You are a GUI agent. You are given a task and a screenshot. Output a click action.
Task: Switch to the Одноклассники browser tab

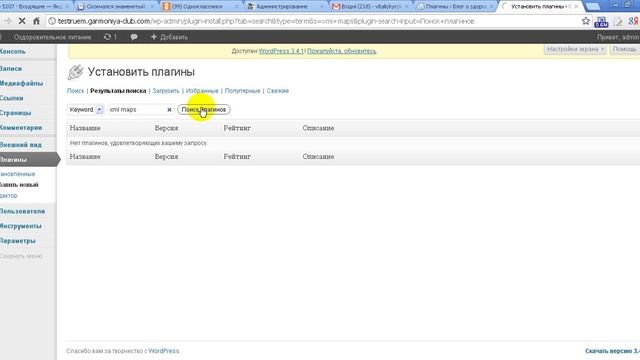click(x=201, y=6)
